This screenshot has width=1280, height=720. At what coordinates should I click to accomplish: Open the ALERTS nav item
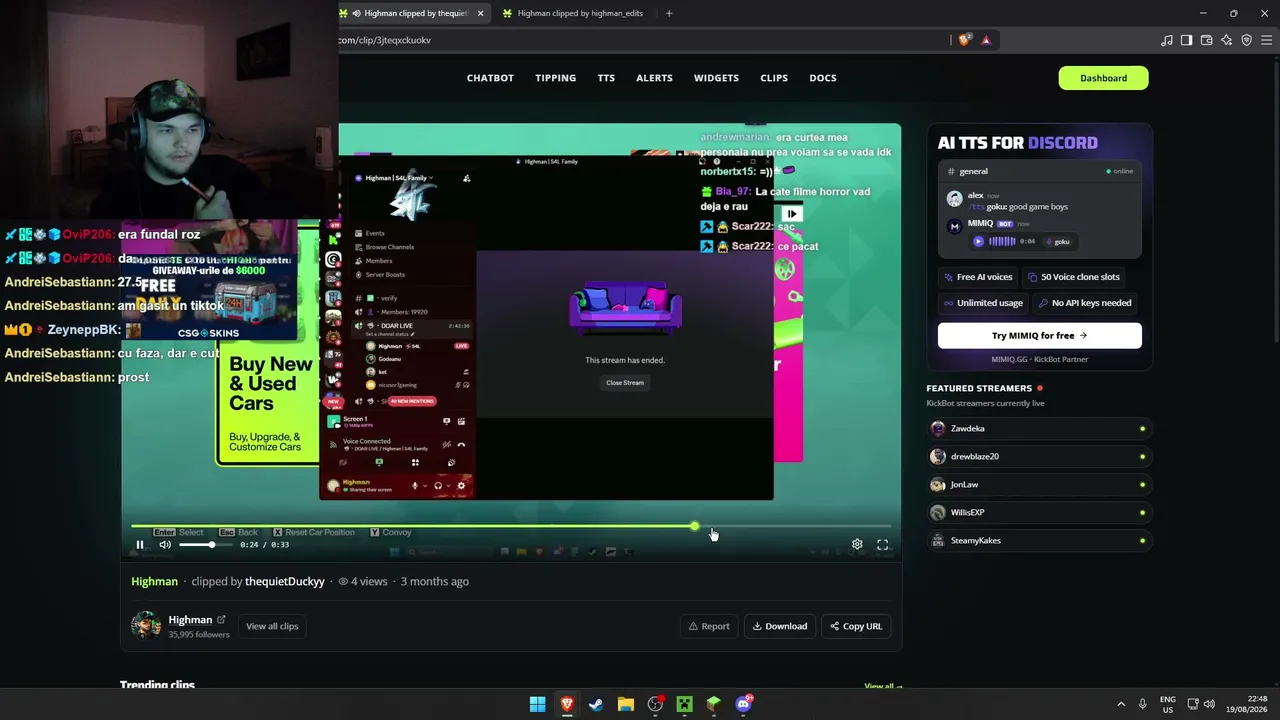(654, 78)
